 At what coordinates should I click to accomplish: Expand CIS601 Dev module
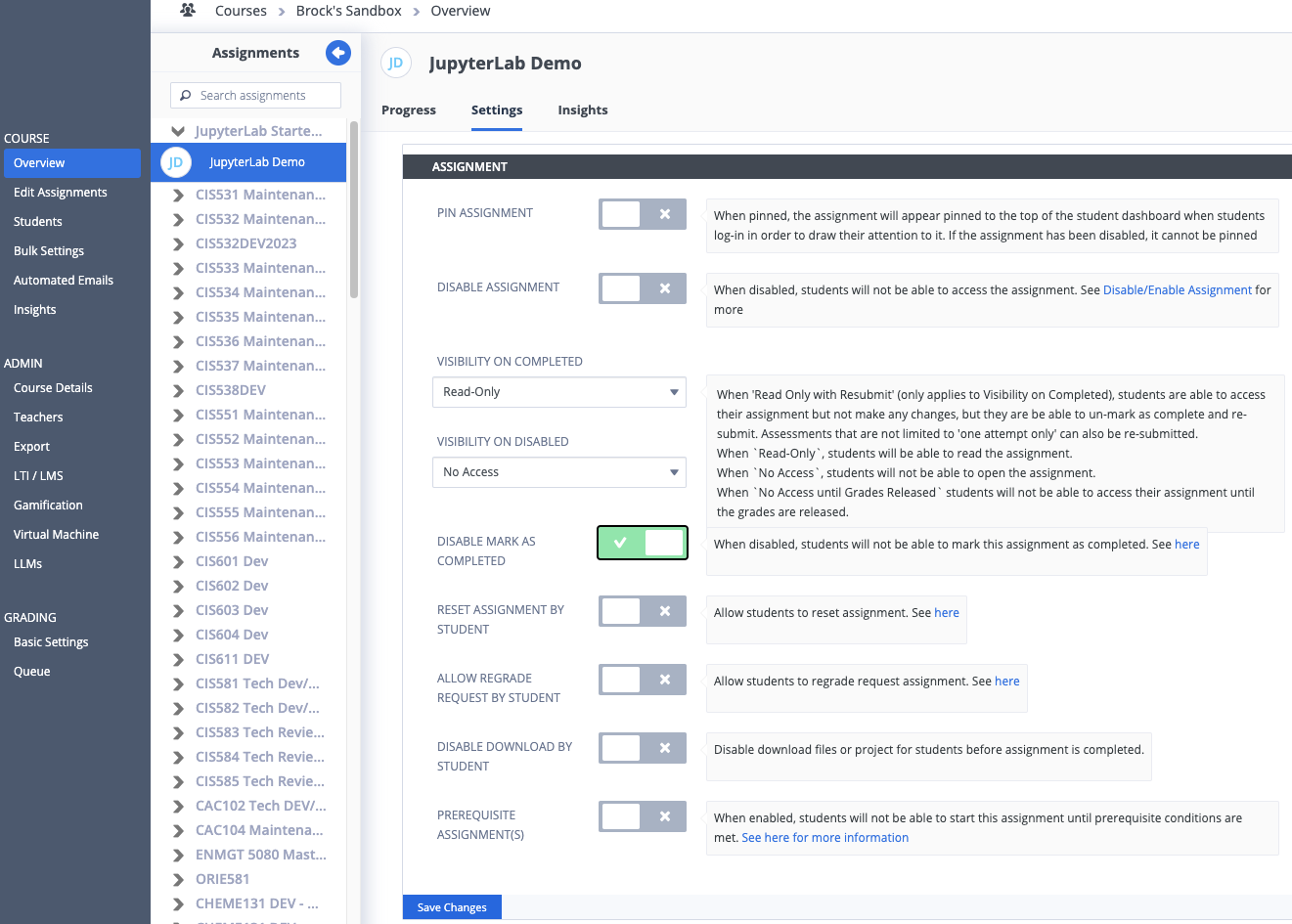(178, 561)
